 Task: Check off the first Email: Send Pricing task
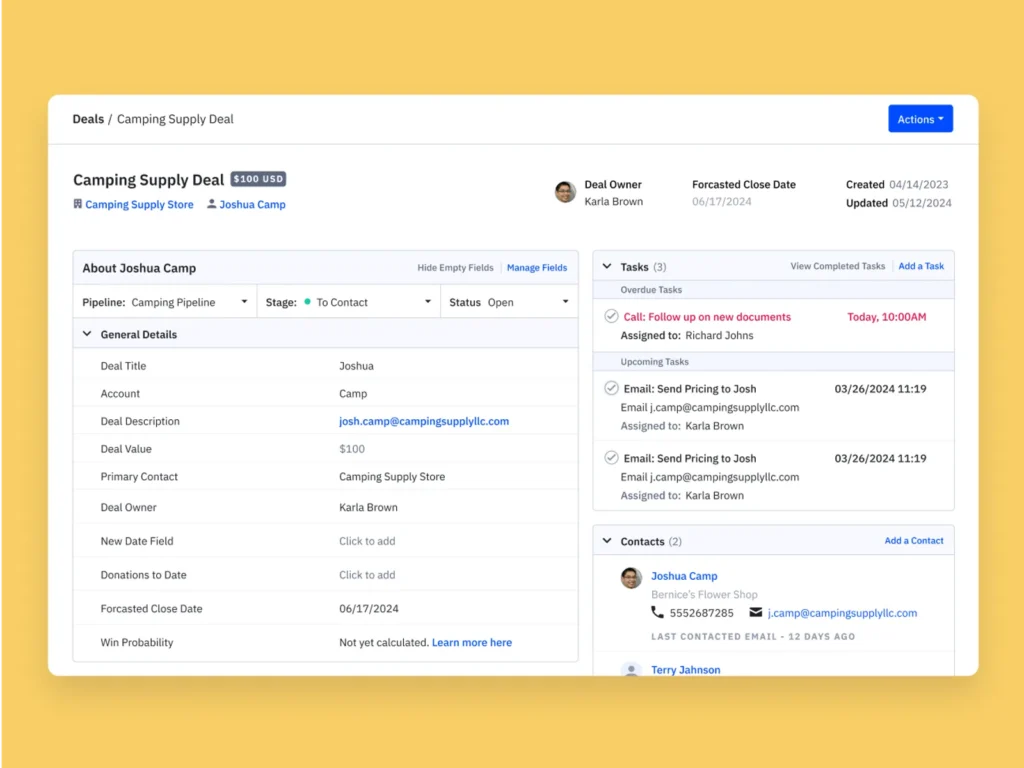click(x=611, y=389)
